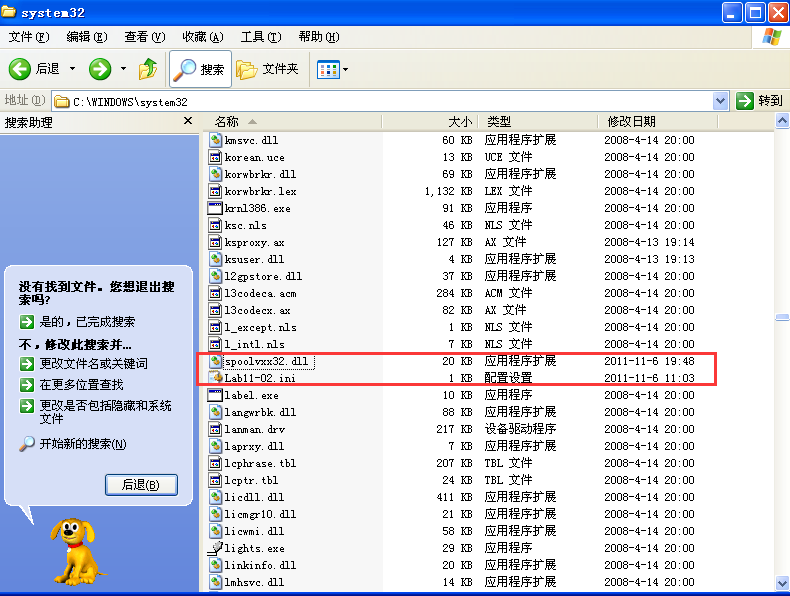
Task: Select the Lab11-02.ini file icon
Action: tap(215, 378)
